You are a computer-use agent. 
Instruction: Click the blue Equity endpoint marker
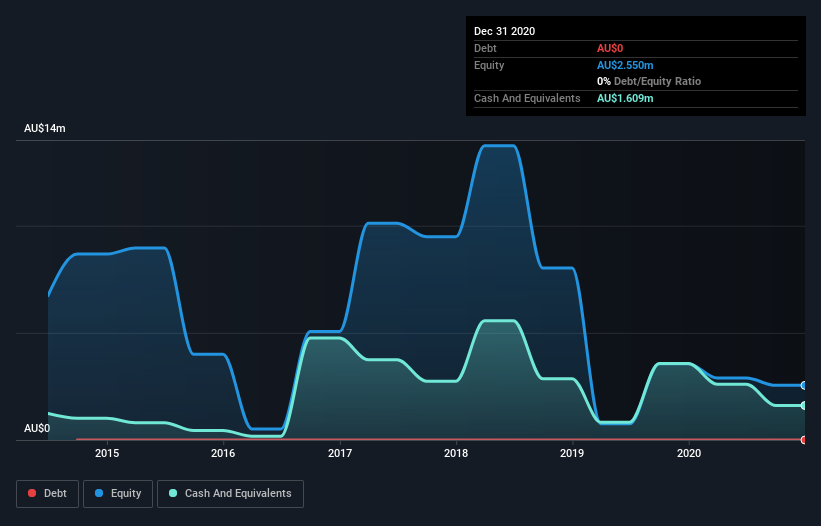804,385
